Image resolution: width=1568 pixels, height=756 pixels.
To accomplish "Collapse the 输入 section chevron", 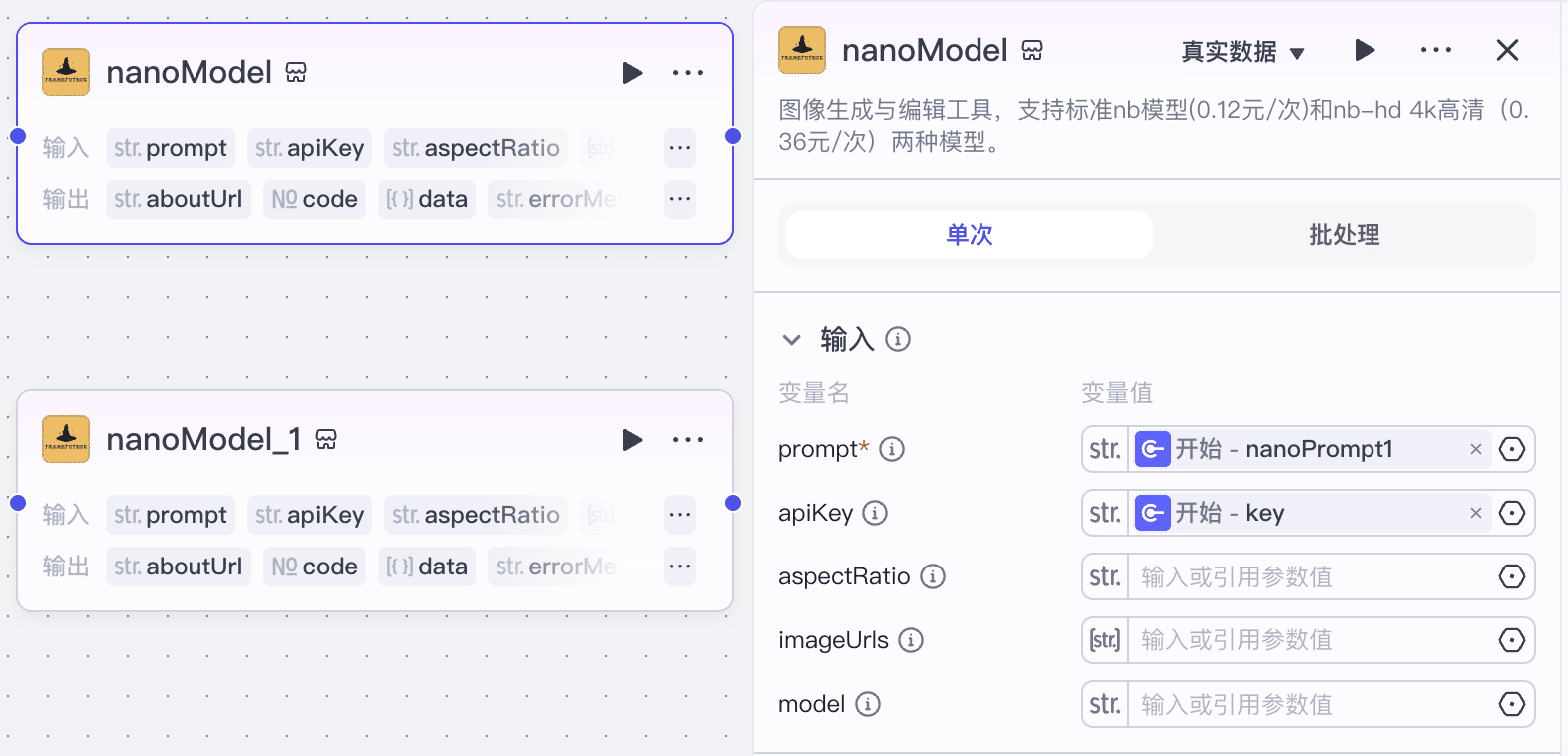I will [791, 340].
